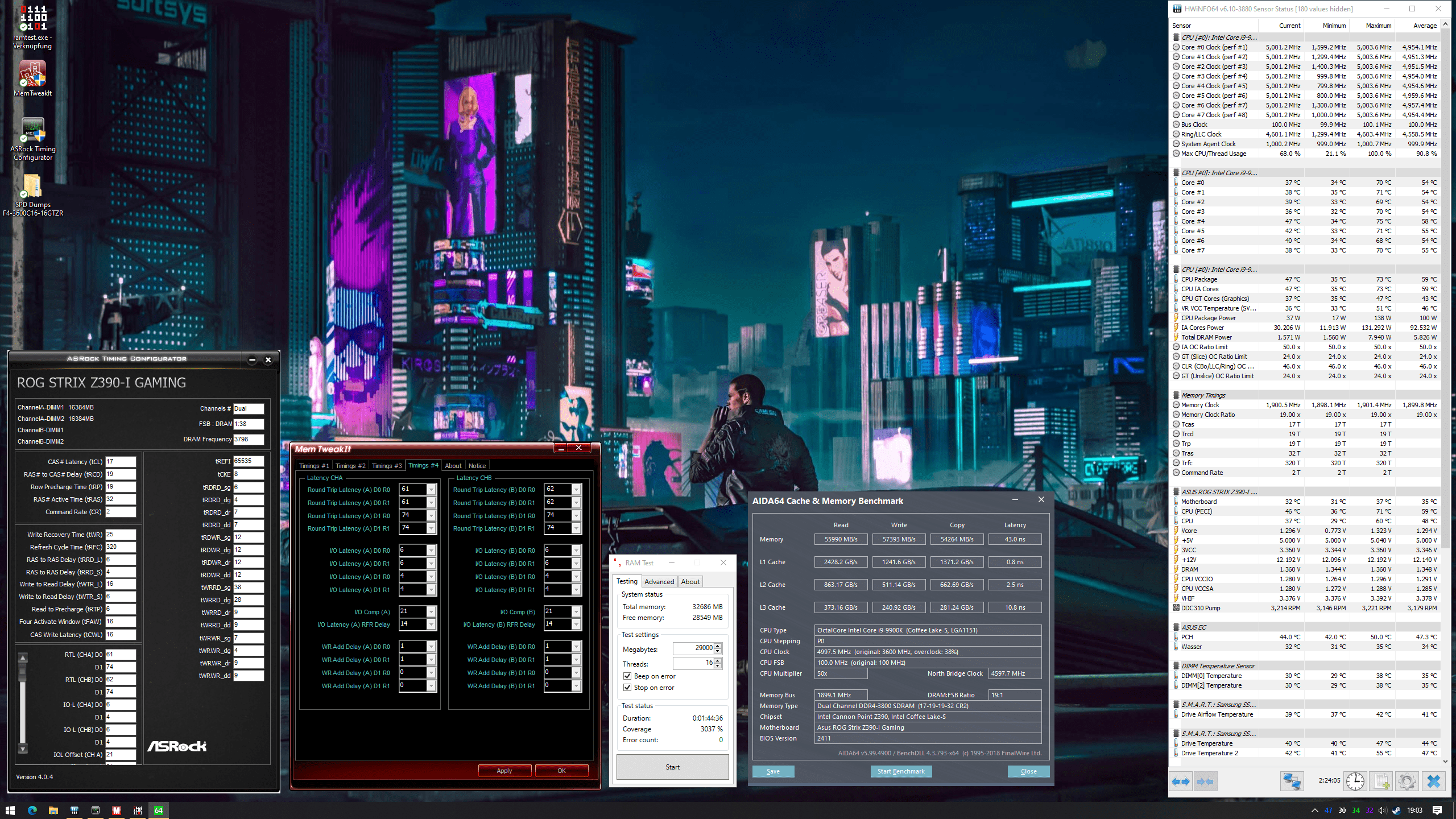This screenshot has width=1456, height=819.
Task: Switch to RAM Test taskbar icon
Action: point(138,810)
